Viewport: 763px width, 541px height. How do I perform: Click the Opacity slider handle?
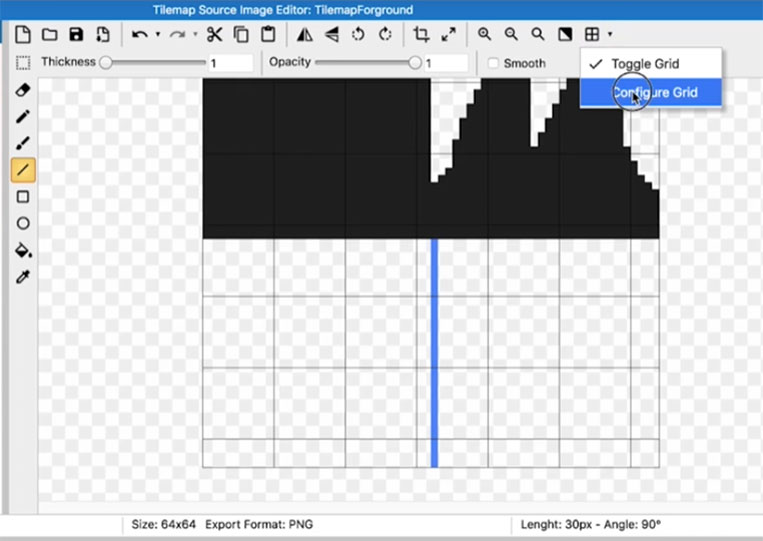[x=415, y=62]
